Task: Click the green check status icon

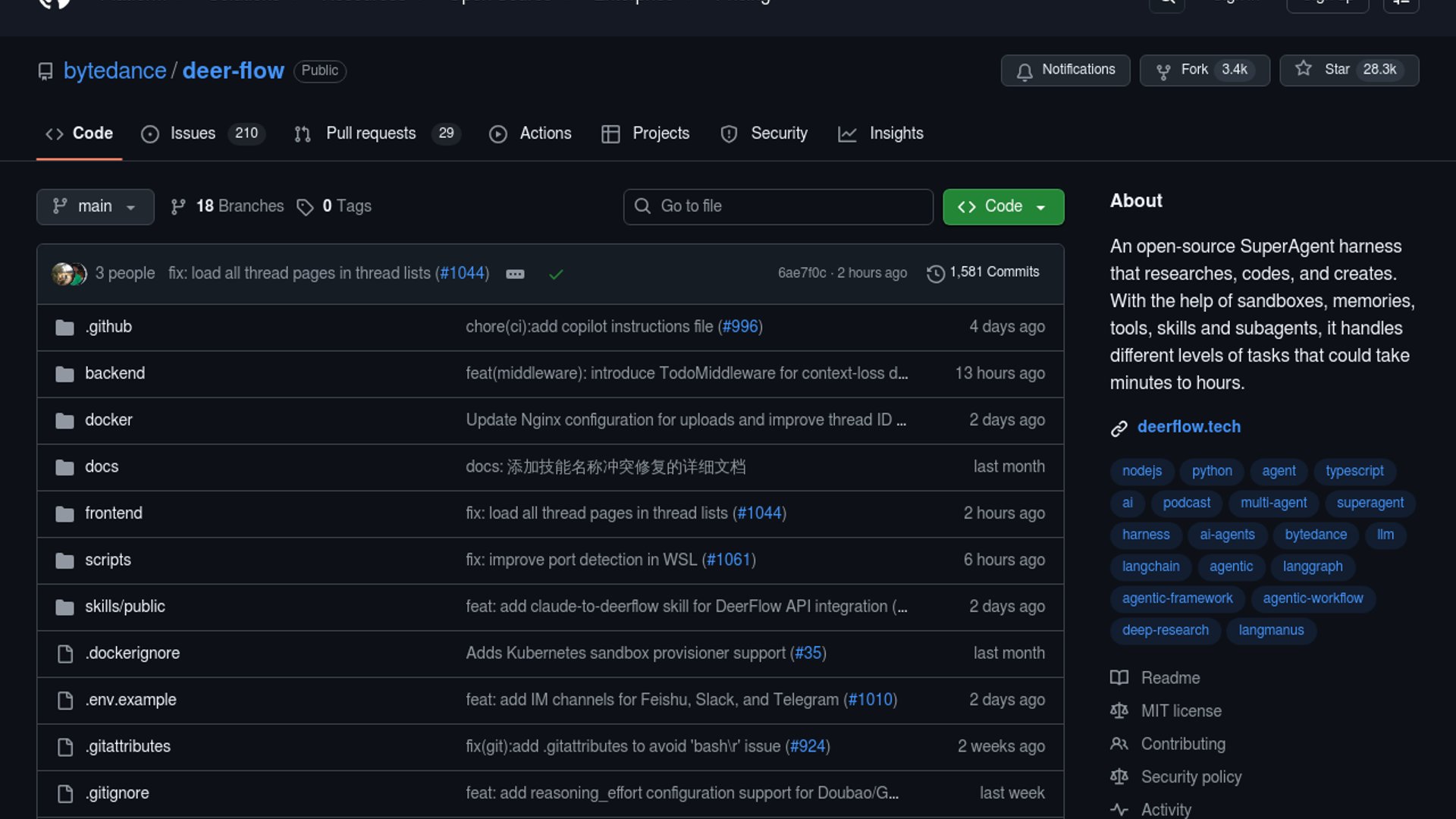Action: pyautogui.click(x=556, y=274)
